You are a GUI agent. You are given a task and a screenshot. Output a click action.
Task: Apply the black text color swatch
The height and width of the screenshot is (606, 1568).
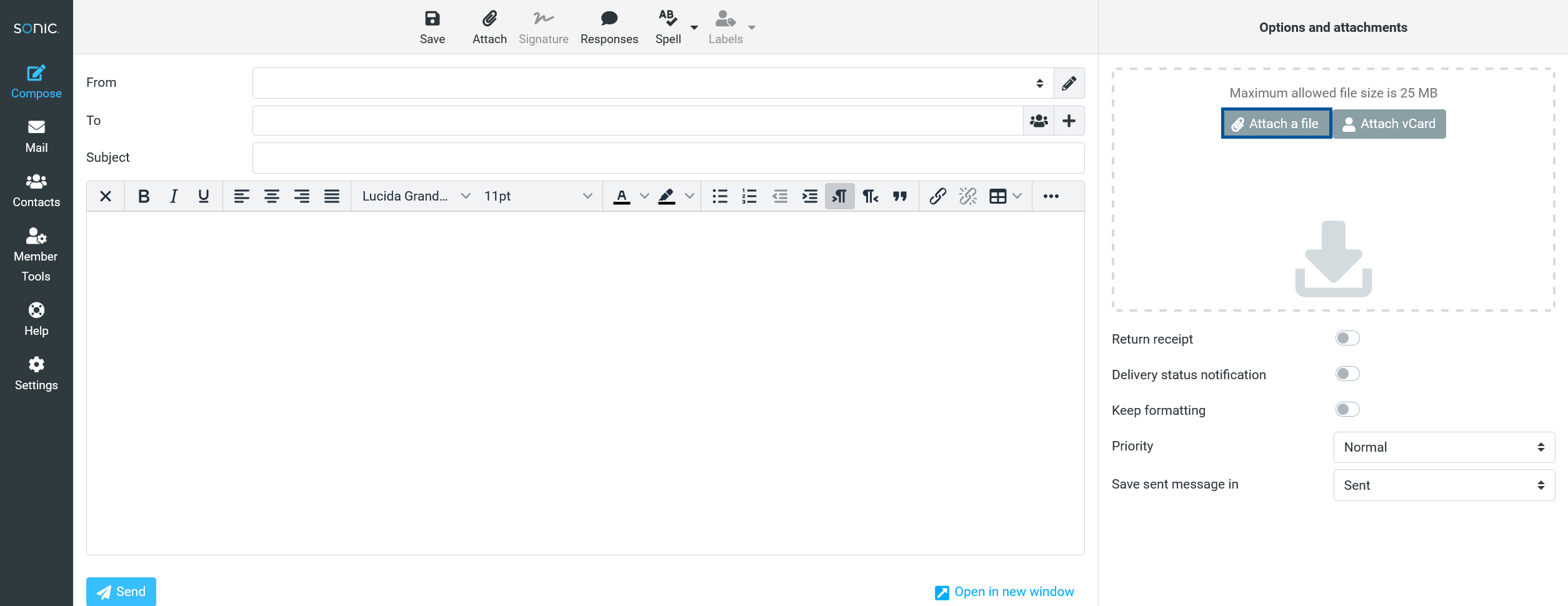click(622, 196)
